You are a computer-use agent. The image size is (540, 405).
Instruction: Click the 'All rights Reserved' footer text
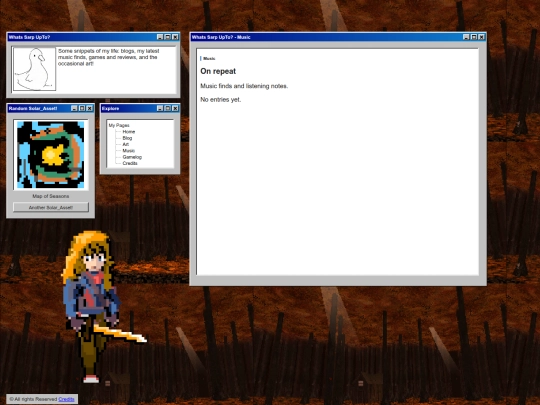point(33,399)
